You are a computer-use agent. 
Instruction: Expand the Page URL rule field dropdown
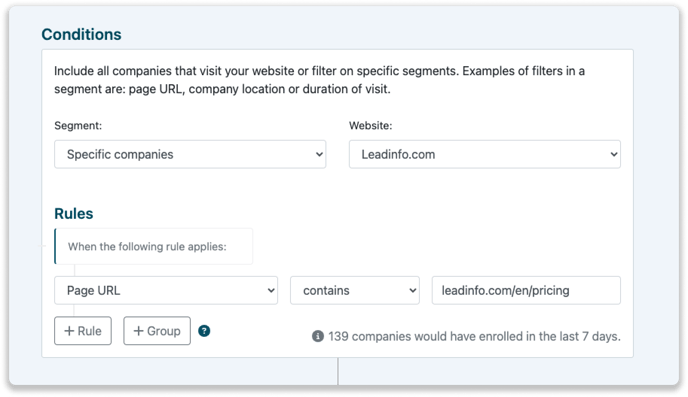point(166,290)
